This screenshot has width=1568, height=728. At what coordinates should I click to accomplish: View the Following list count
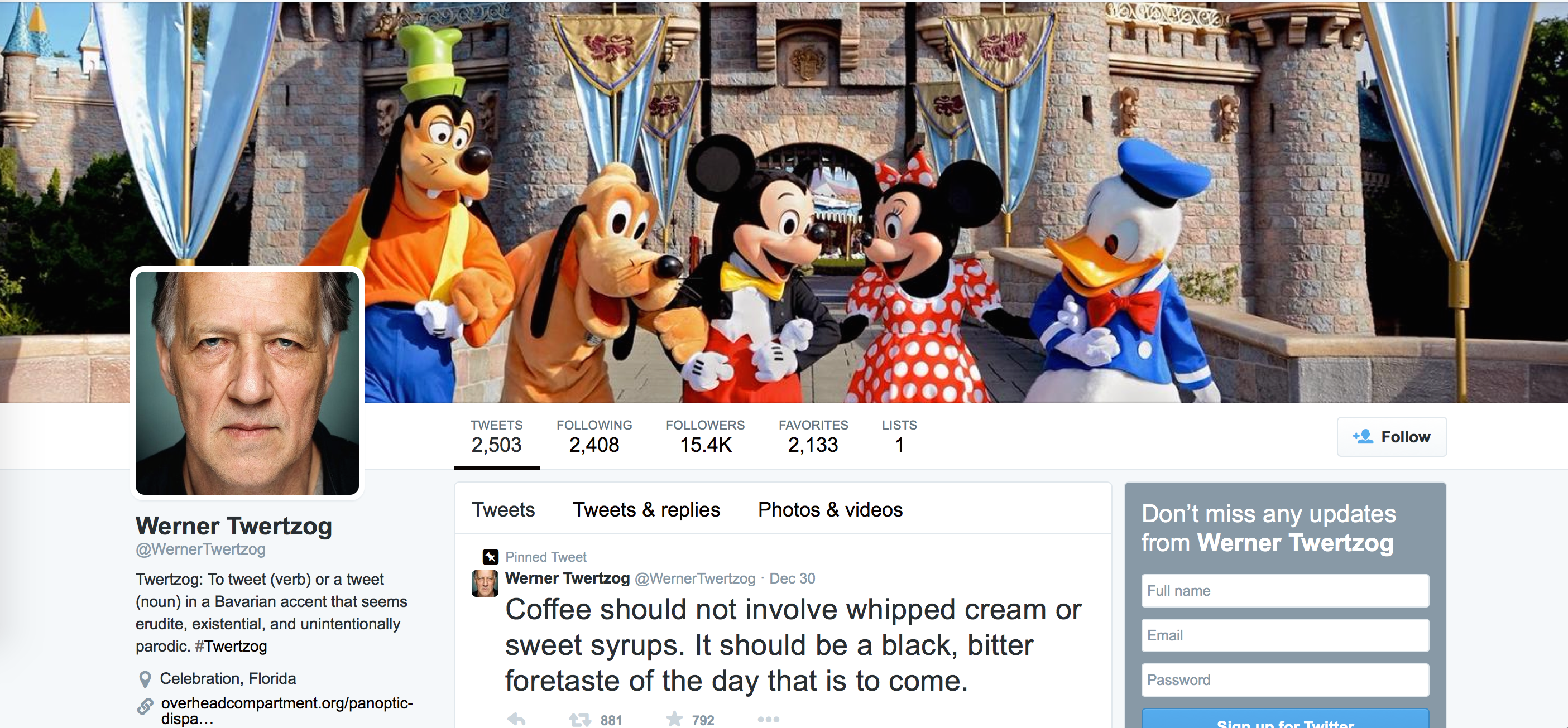coord(594,437)
